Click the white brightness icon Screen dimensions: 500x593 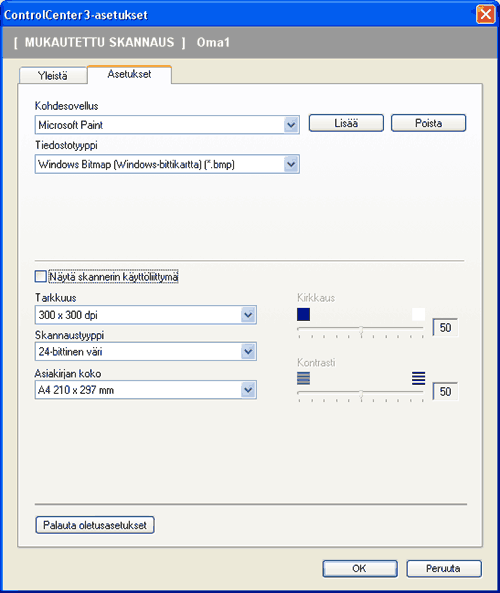point(418,314)
